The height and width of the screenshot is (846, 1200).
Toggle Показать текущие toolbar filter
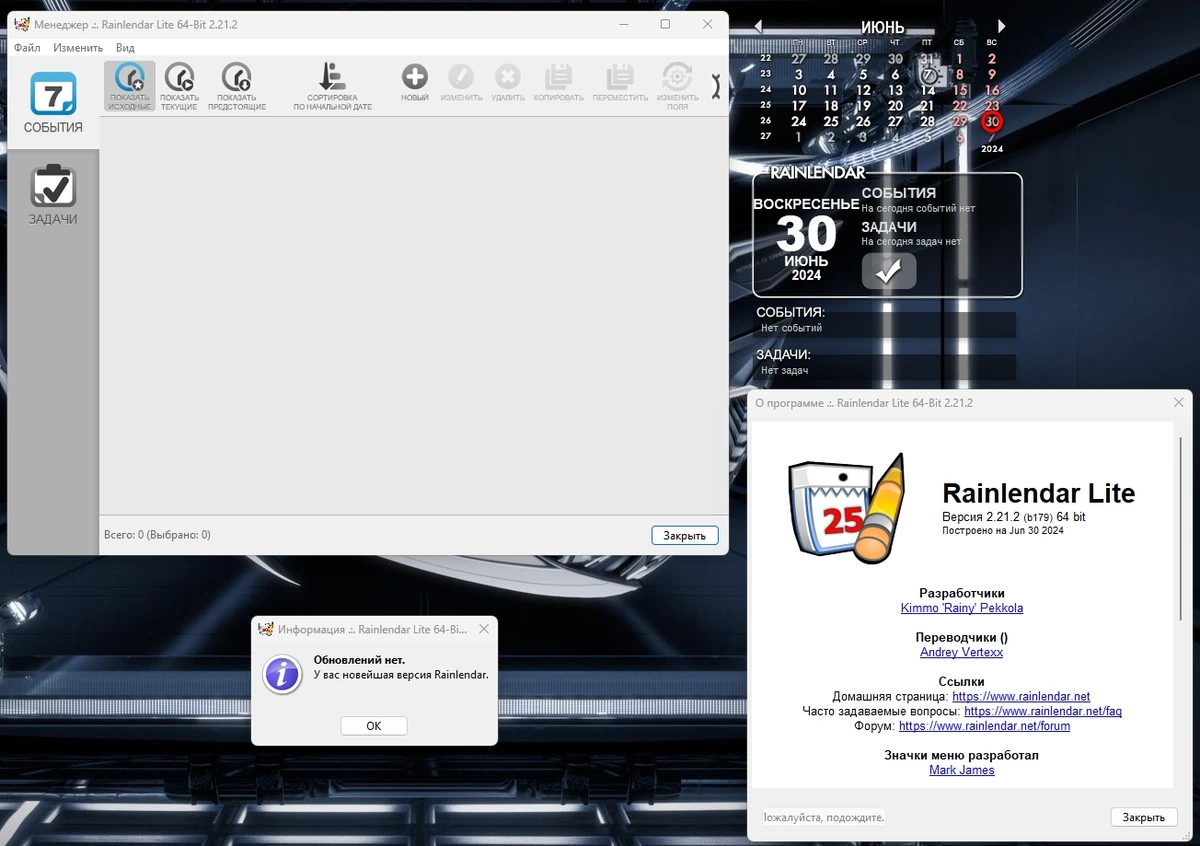point(179,86)
